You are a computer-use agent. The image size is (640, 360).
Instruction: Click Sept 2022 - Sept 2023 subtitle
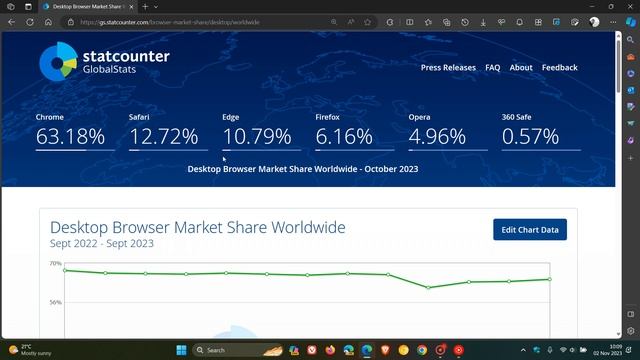pos(102,244)
